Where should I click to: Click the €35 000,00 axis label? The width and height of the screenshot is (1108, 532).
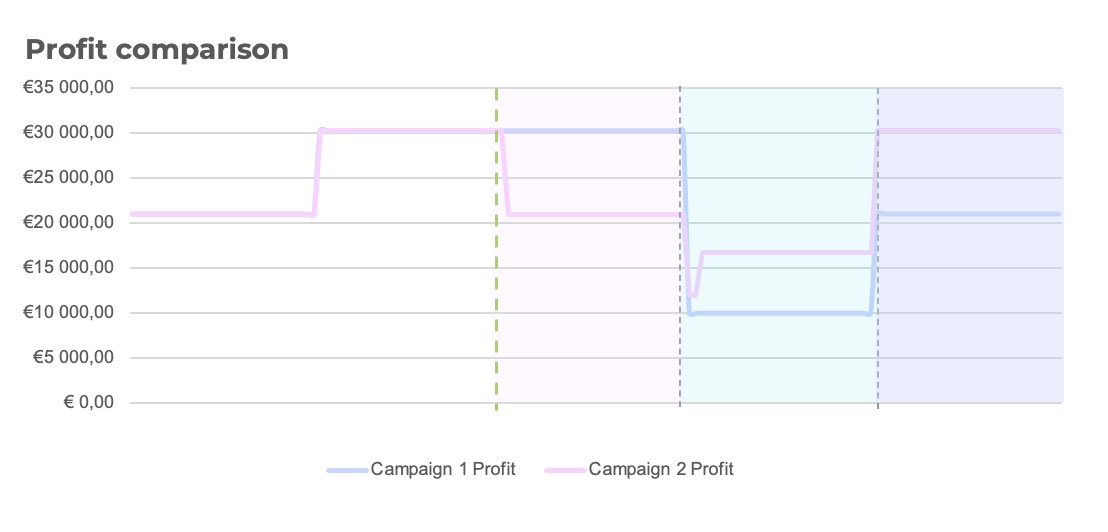coord(69,88)
